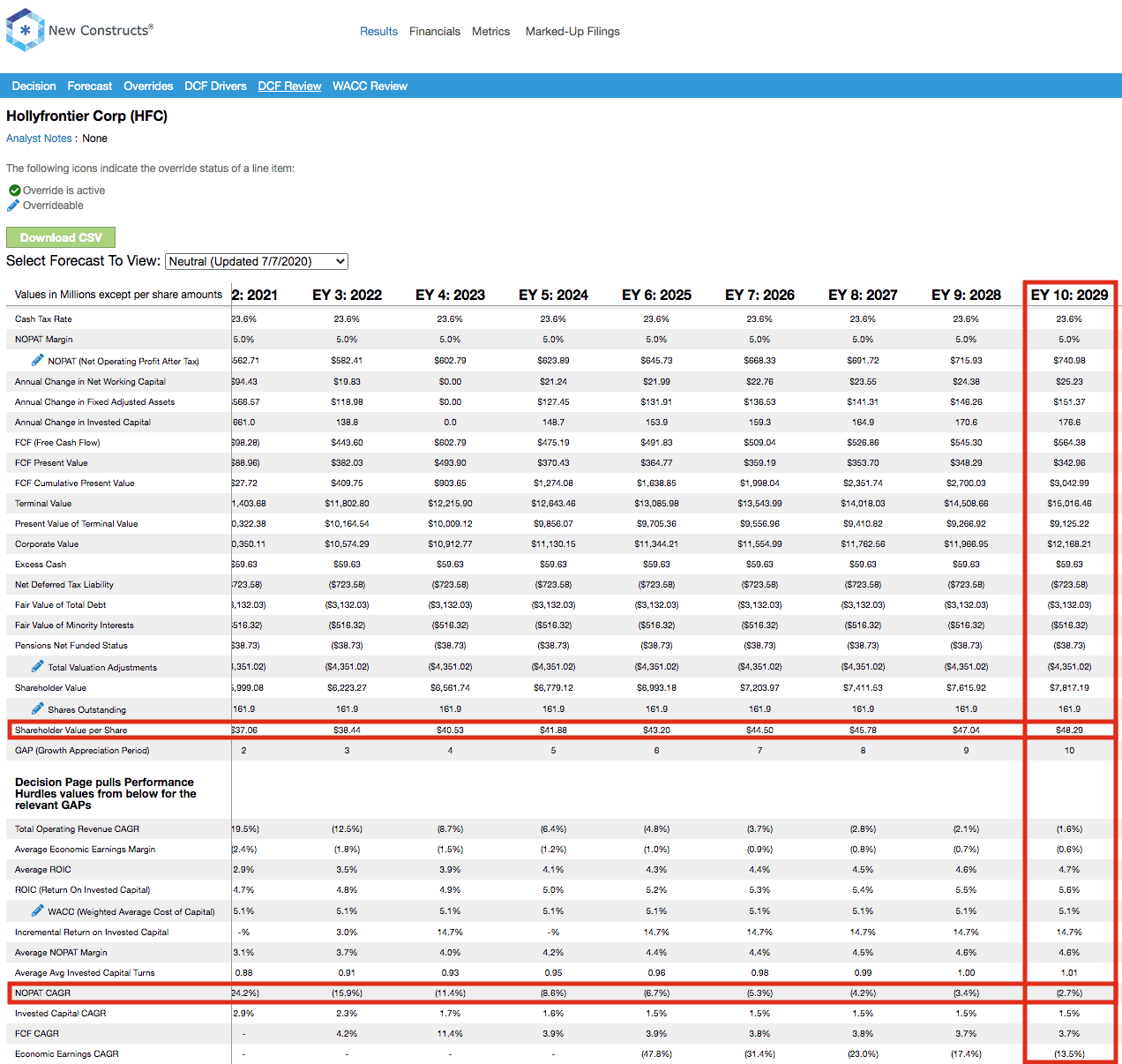The height and width of the screenshot is (1064, 1122).
Task: Navigate to DCF Drivers
Action: coord(215,86)
